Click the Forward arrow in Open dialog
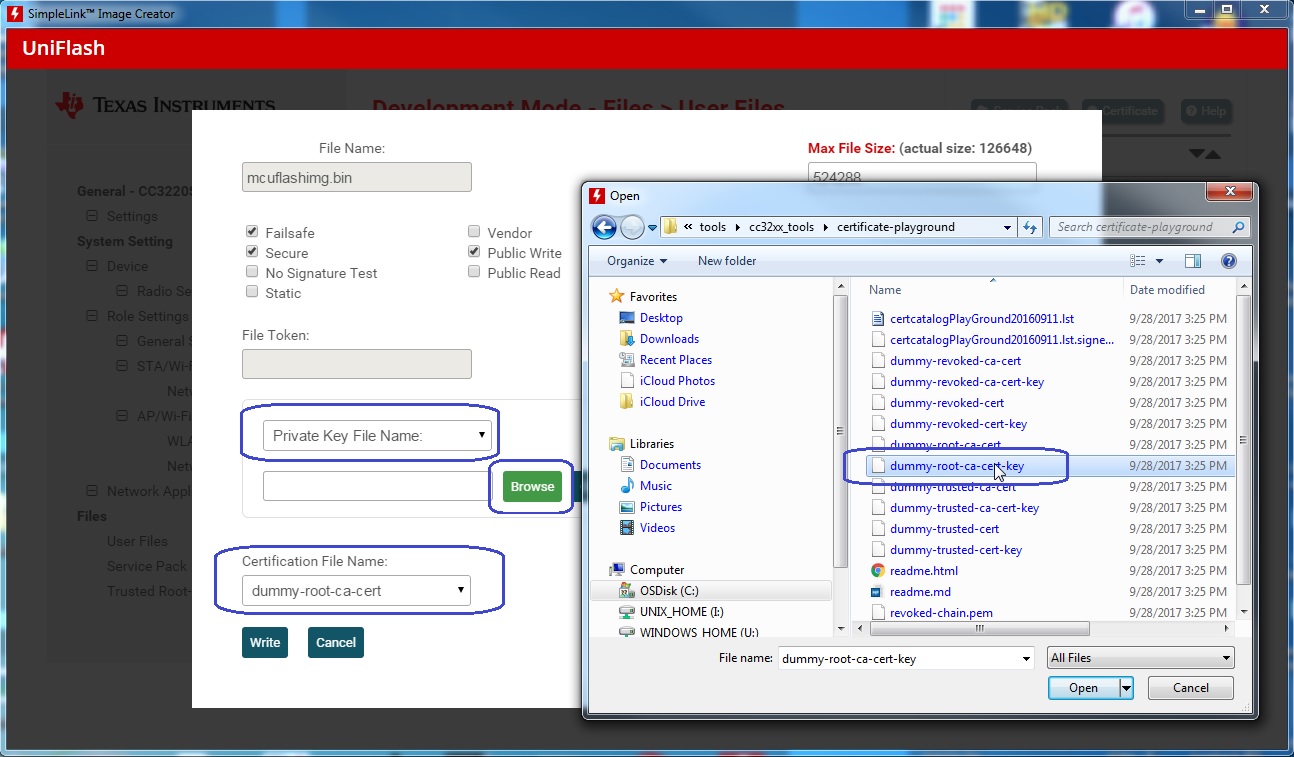The image size is (1294, 757). (632, 228)
